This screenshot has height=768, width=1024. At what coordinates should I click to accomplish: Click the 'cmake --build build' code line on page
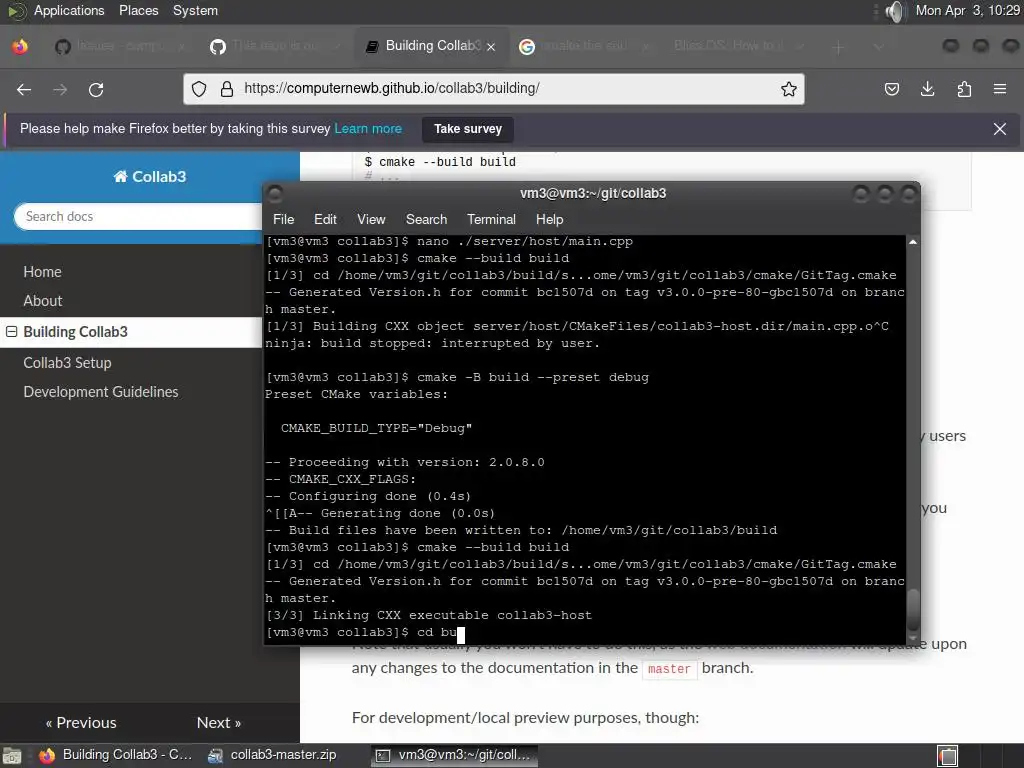tap(440, 162)
